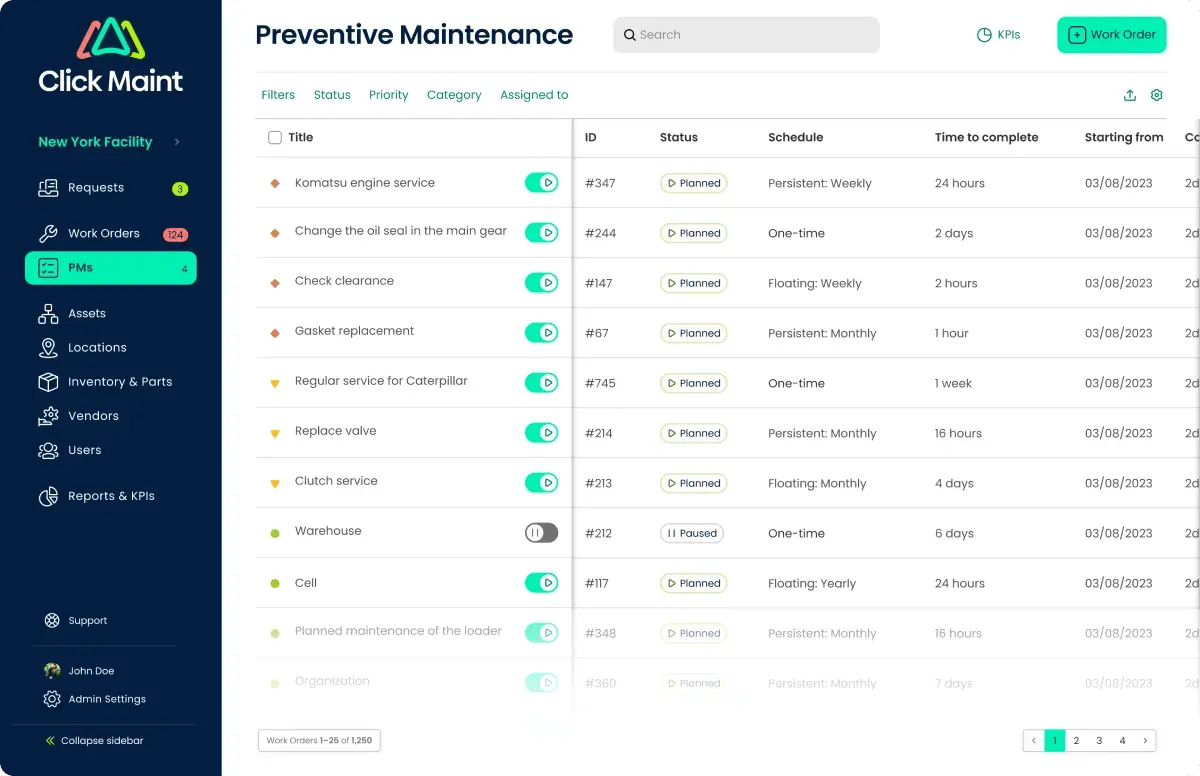Open Reports & KPIs in the sidebar
This screenshot has width=1200, height=776.
coord(111,496)
